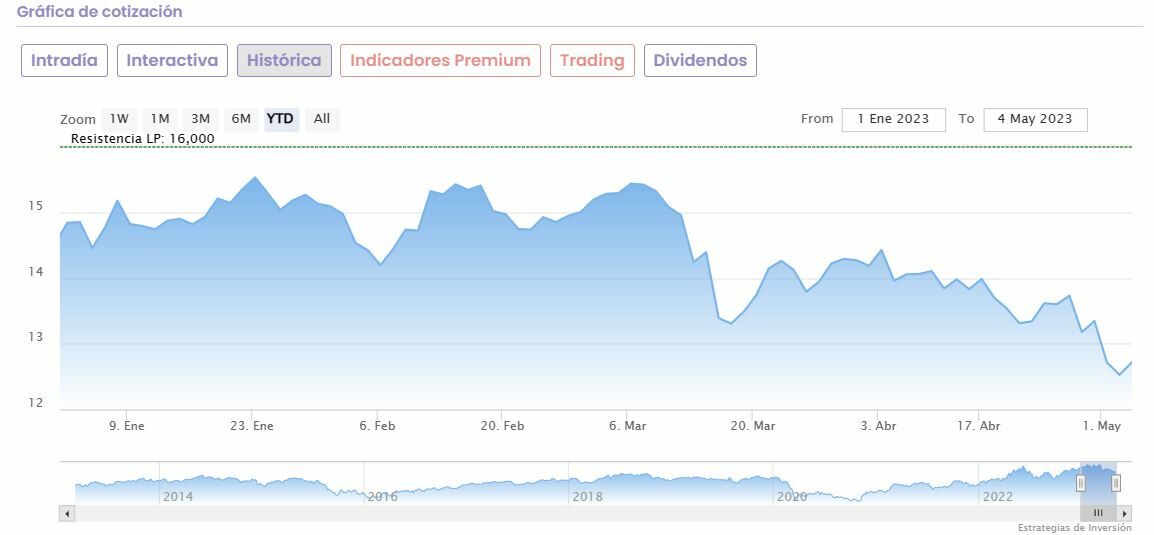Switch to the Interactiva tab
Viewport: 1154px width, 535px height.
pyautogui.click(x=172, y=60)
